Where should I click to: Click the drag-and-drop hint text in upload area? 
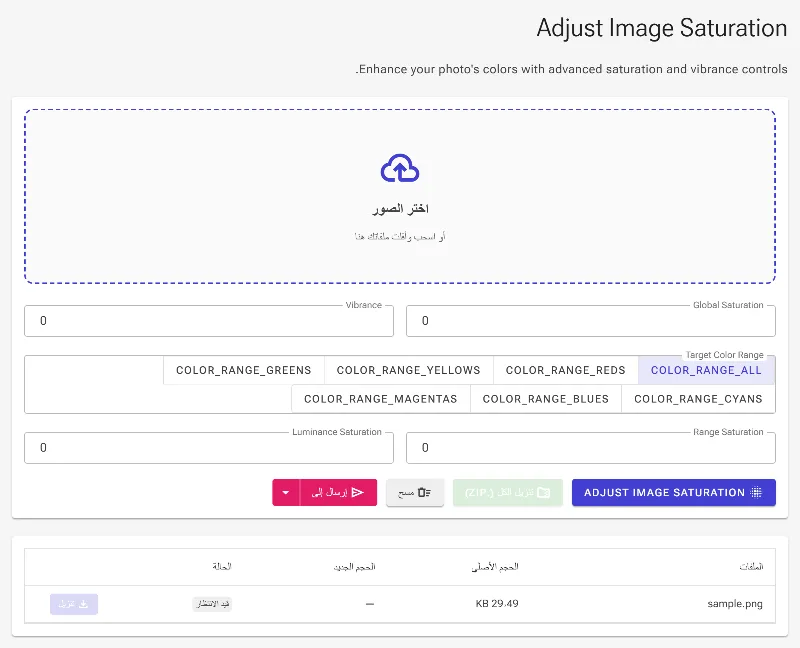pos(400,236)
